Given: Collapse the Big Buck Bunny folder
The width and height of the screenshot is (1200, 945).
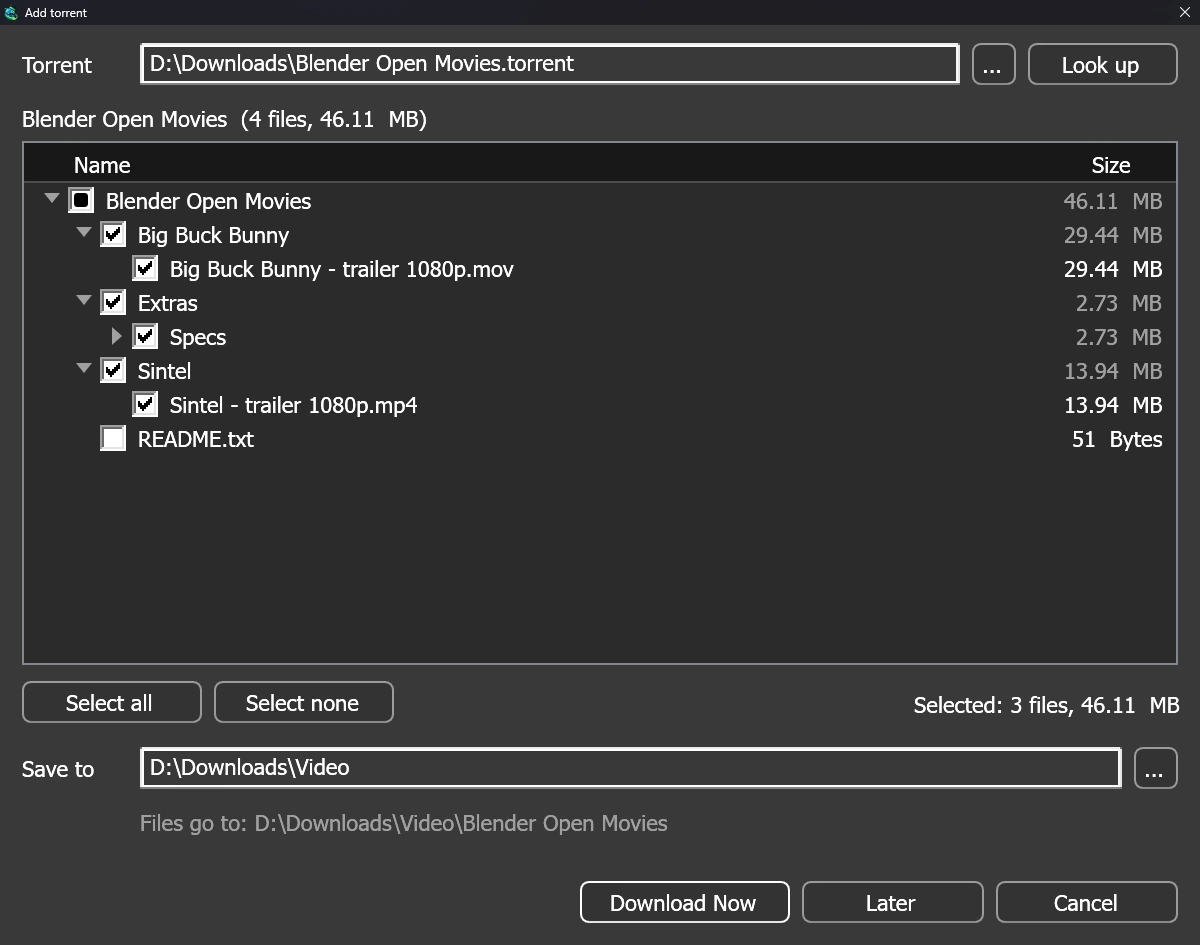Looking at the screenshot, I should (x=84, y=233).
